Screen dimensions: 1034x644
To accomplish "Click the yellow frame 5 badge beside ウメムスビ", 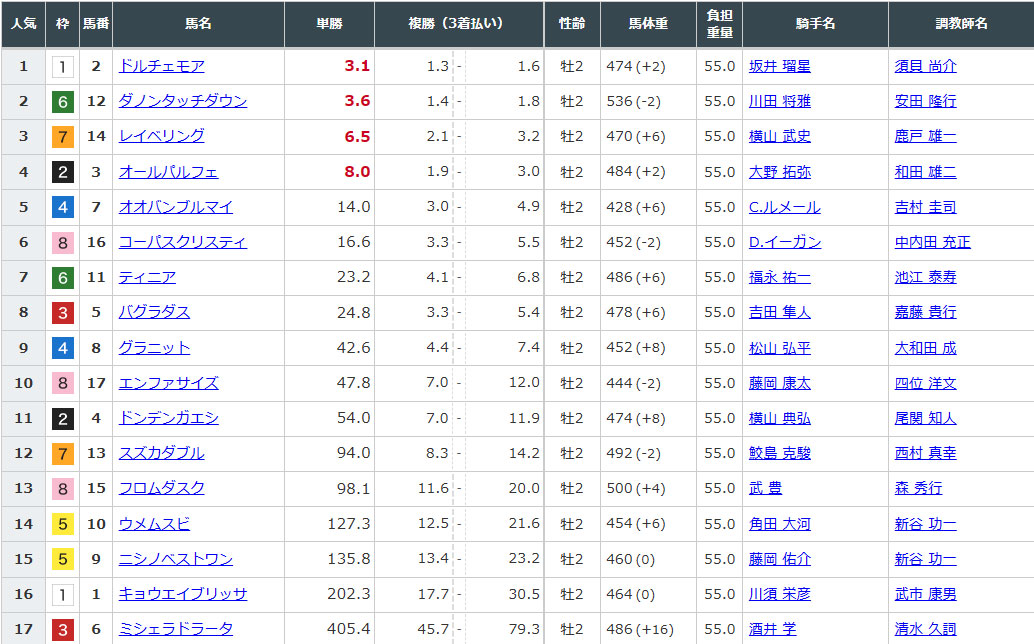I will click(x=62, y=524).
